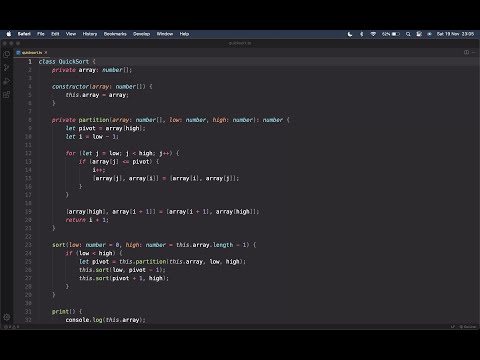The image size is (480, 360).
Task: Close the quicksort file tab
Action: pos(46,53)
